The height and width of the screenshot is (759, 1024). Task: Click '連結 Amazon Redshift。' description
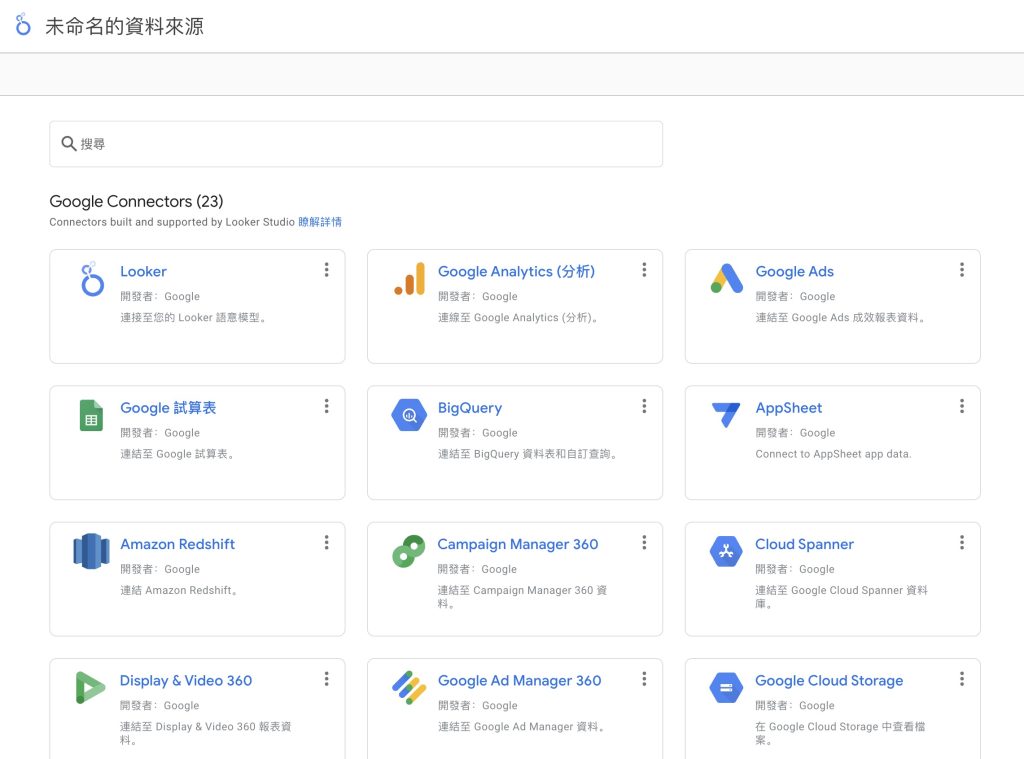tap(179, 590)
